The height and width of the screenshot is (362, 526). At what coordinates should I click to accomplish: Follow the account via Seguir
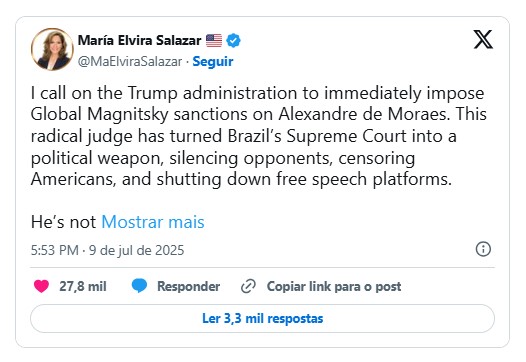tap(213, 61)
